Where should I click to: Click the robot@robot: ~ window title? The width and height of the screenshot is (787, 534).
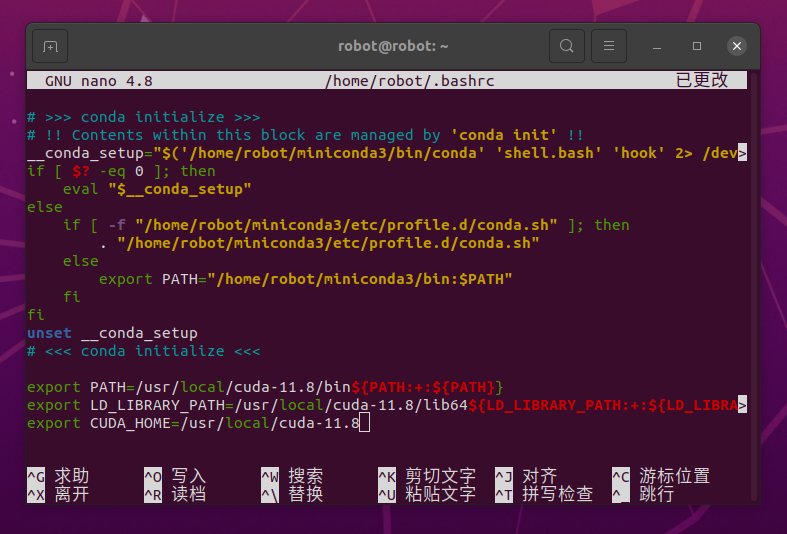pyautogui.click(x=393, y=46)
